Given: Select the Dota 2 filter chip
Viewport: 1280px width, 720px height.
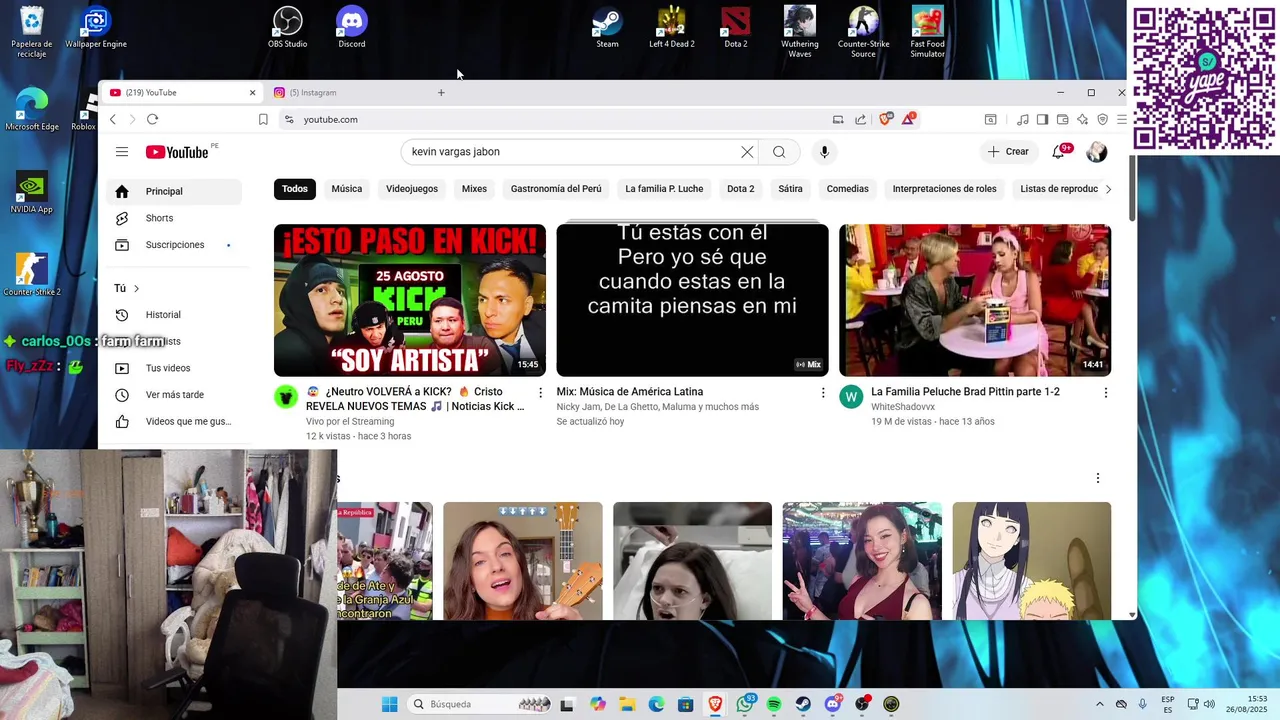Looking at the screenshot, I should 741,189.
